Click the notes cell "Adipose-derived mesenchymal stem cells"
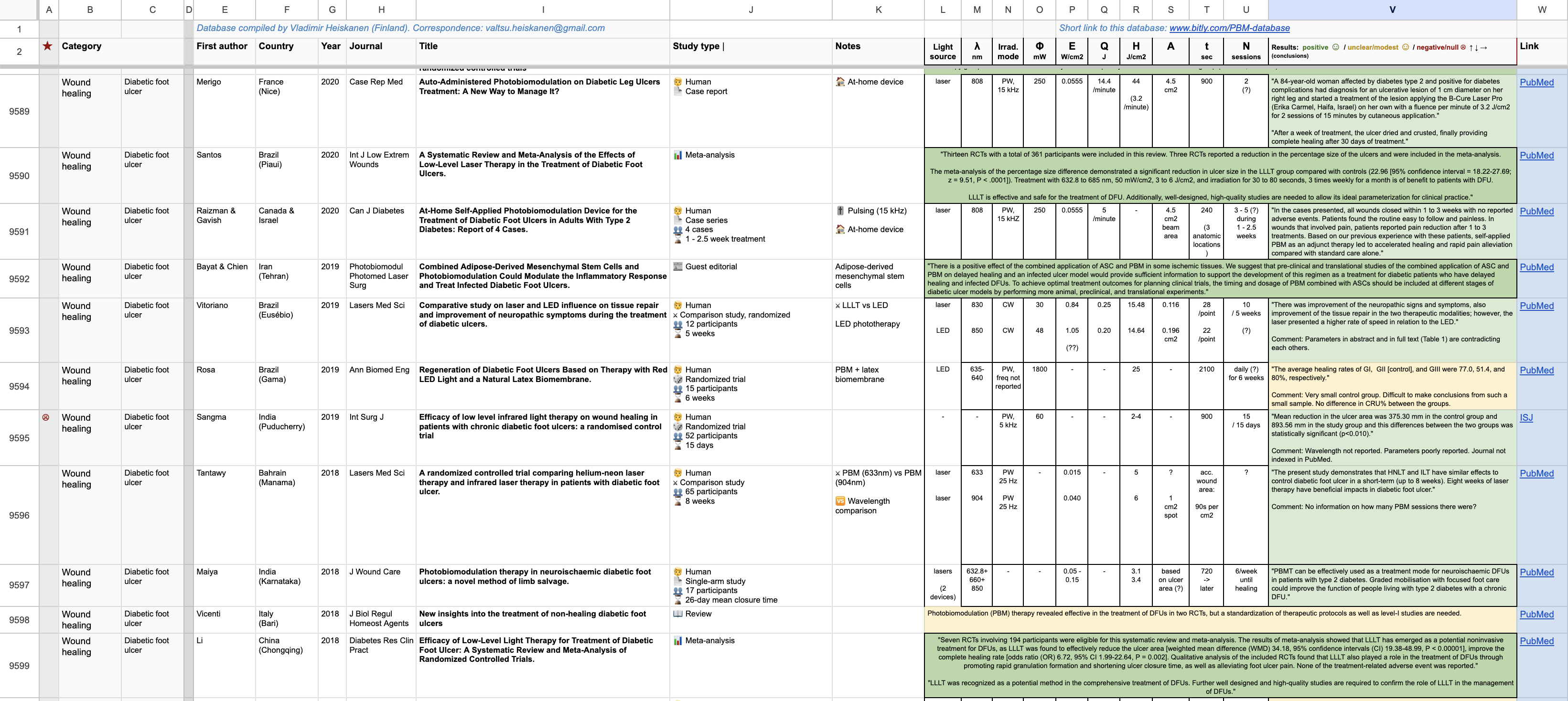1568x701 pixels. pos(878,279)
